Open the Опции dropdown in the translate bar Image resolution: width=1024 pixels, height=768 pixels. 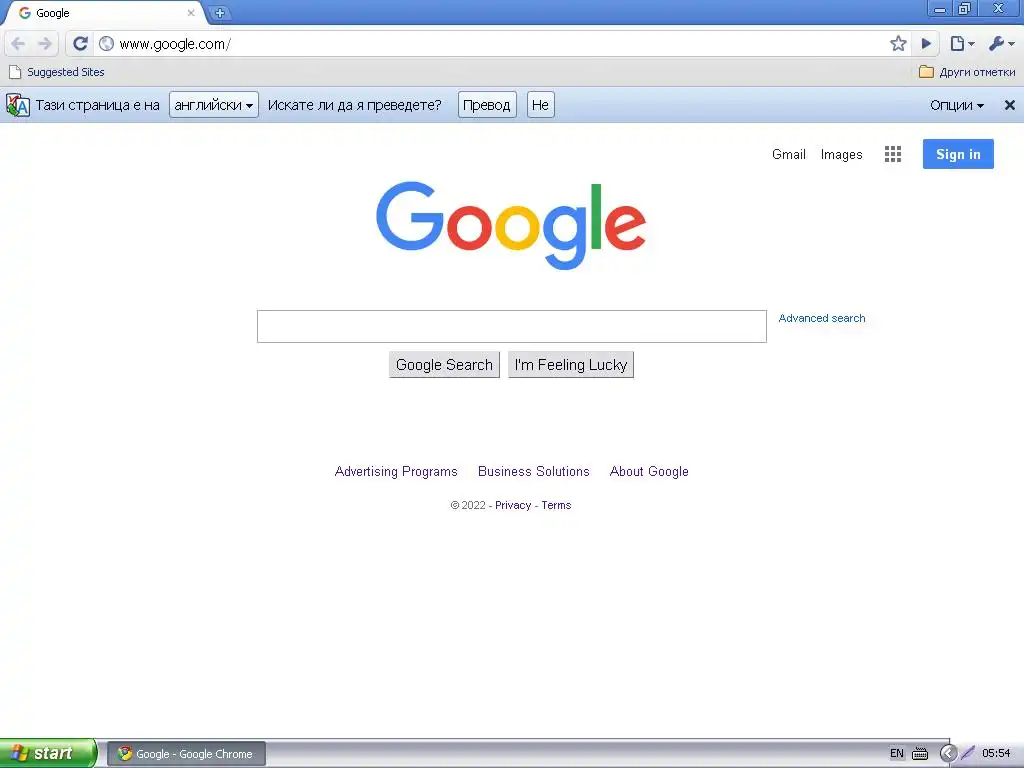[957, 105]
